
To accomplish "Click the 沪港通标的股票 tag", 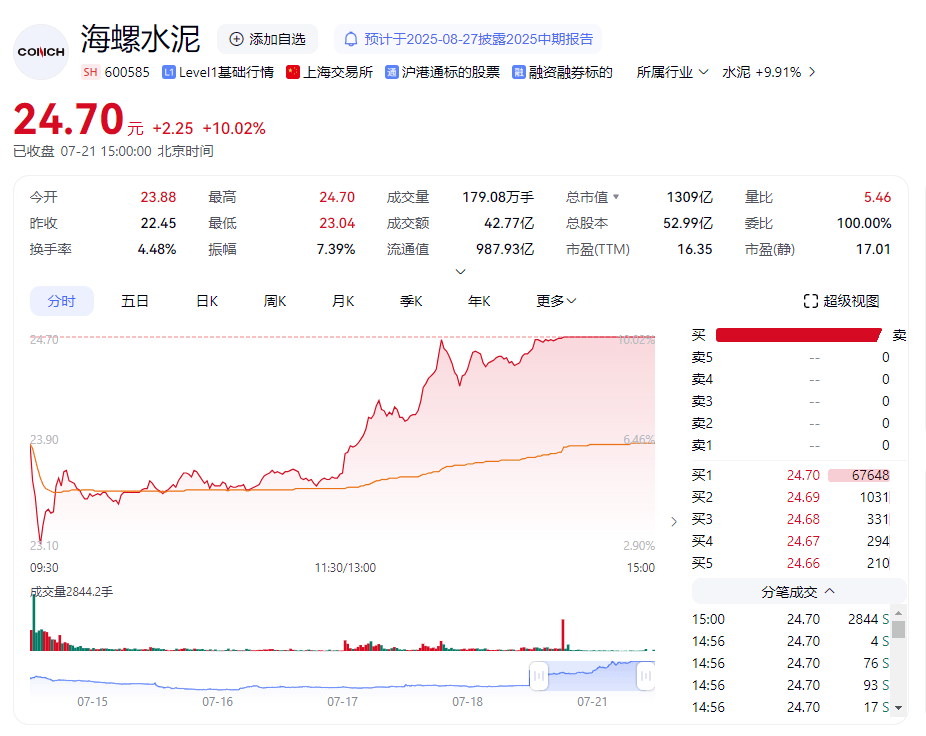I will 451,72.
